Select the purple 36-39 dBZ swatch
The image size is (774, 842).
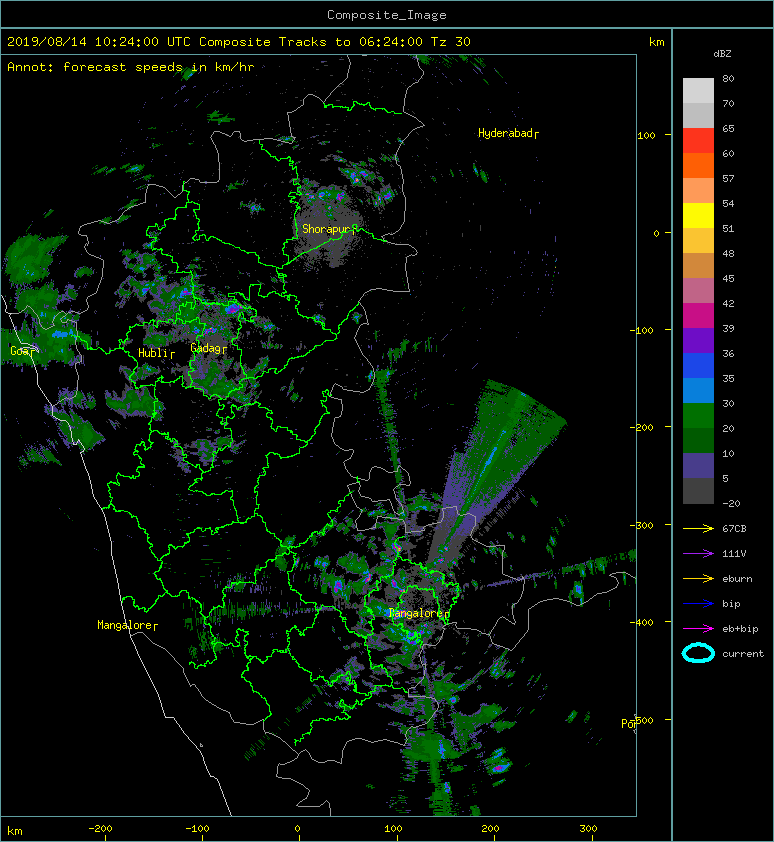(698, 340)
